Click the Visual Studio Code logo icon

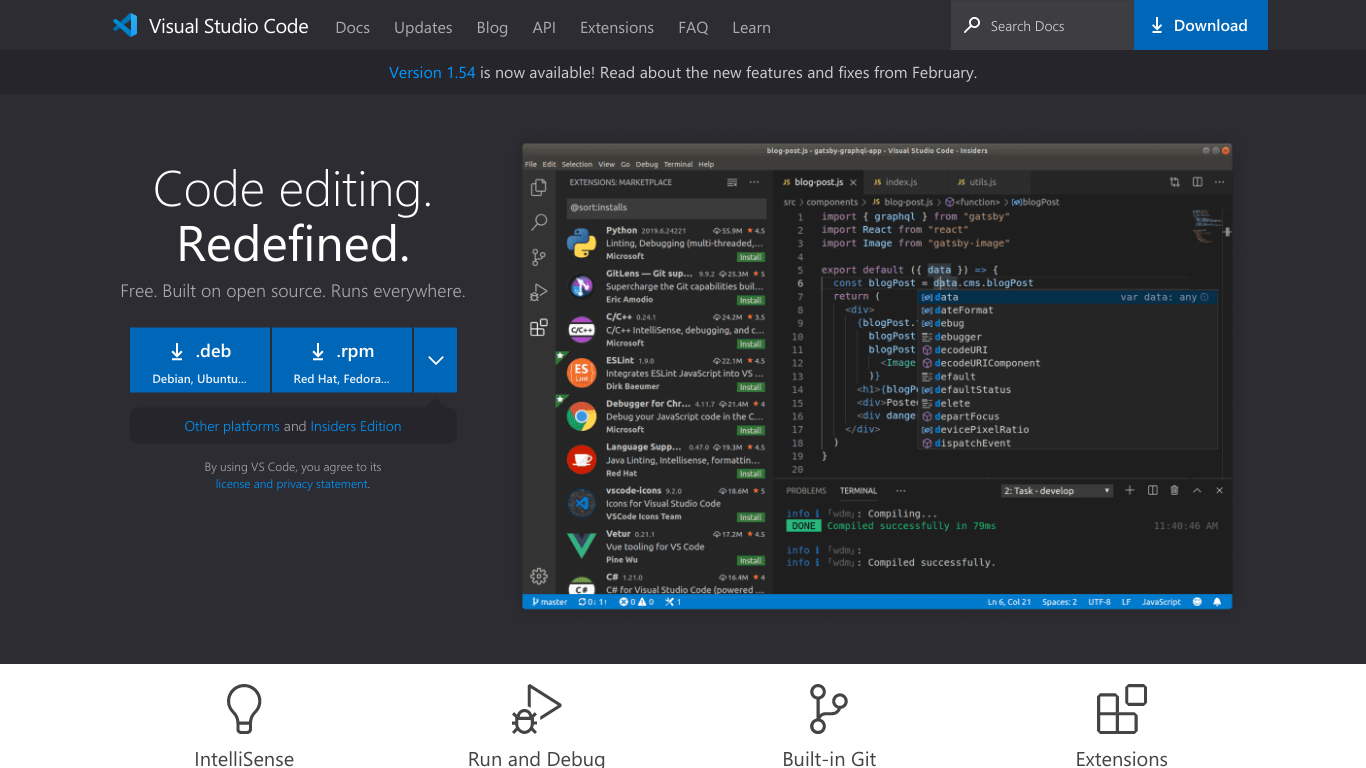click(x=125, y=26)
